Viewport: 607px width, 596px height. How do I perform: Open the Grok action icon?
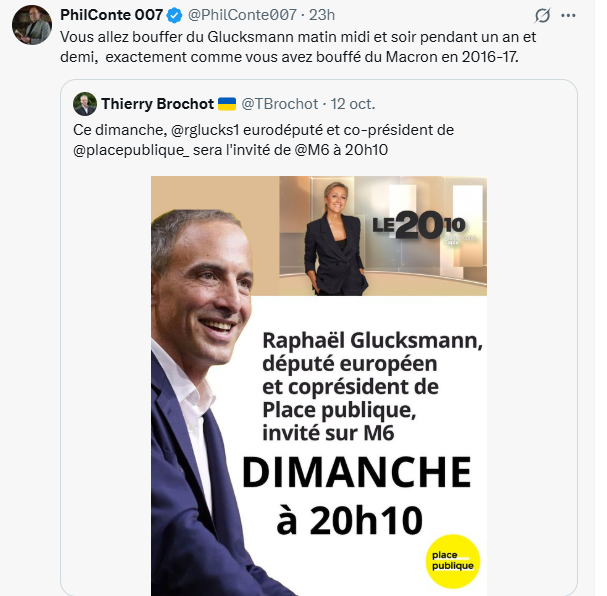click(542, 16)
